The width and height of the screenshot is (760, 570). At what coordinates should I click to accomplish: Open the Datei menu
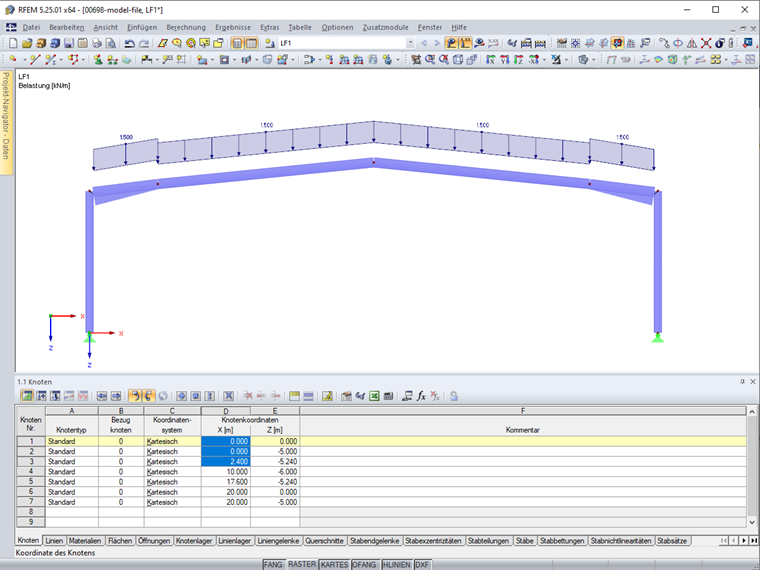31,28
